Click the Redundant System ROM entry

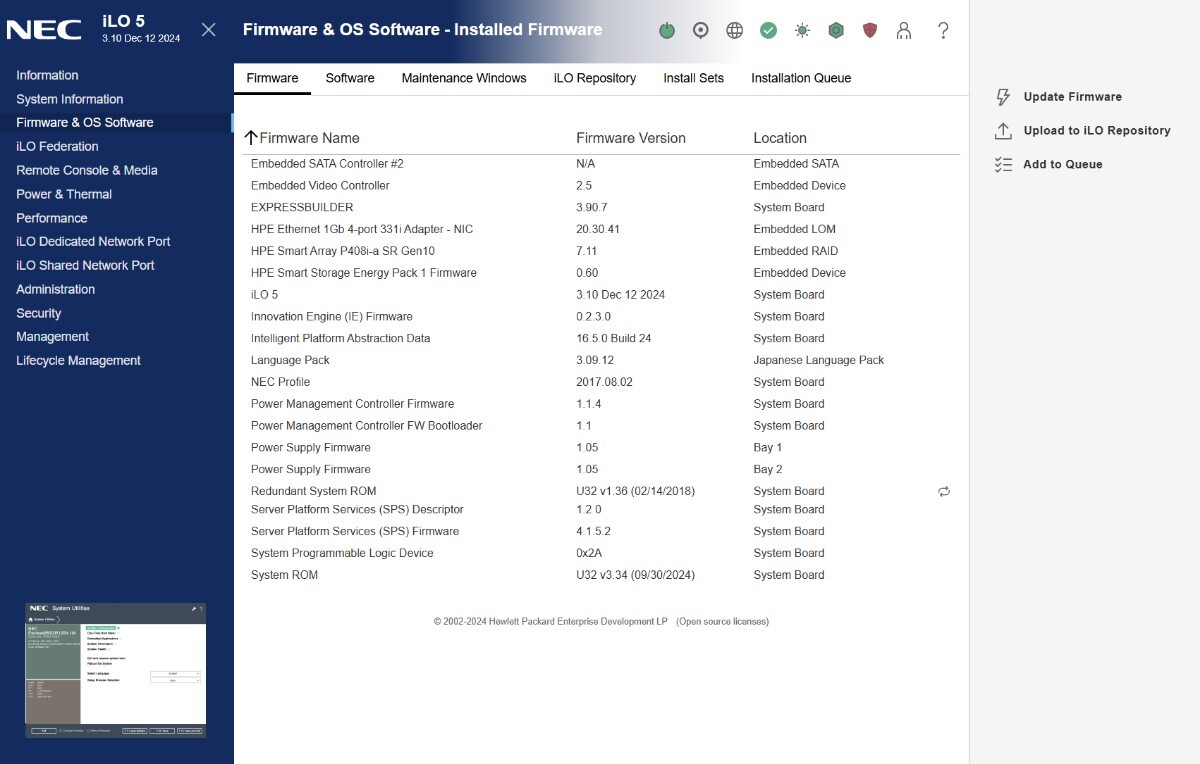[314, 491]
